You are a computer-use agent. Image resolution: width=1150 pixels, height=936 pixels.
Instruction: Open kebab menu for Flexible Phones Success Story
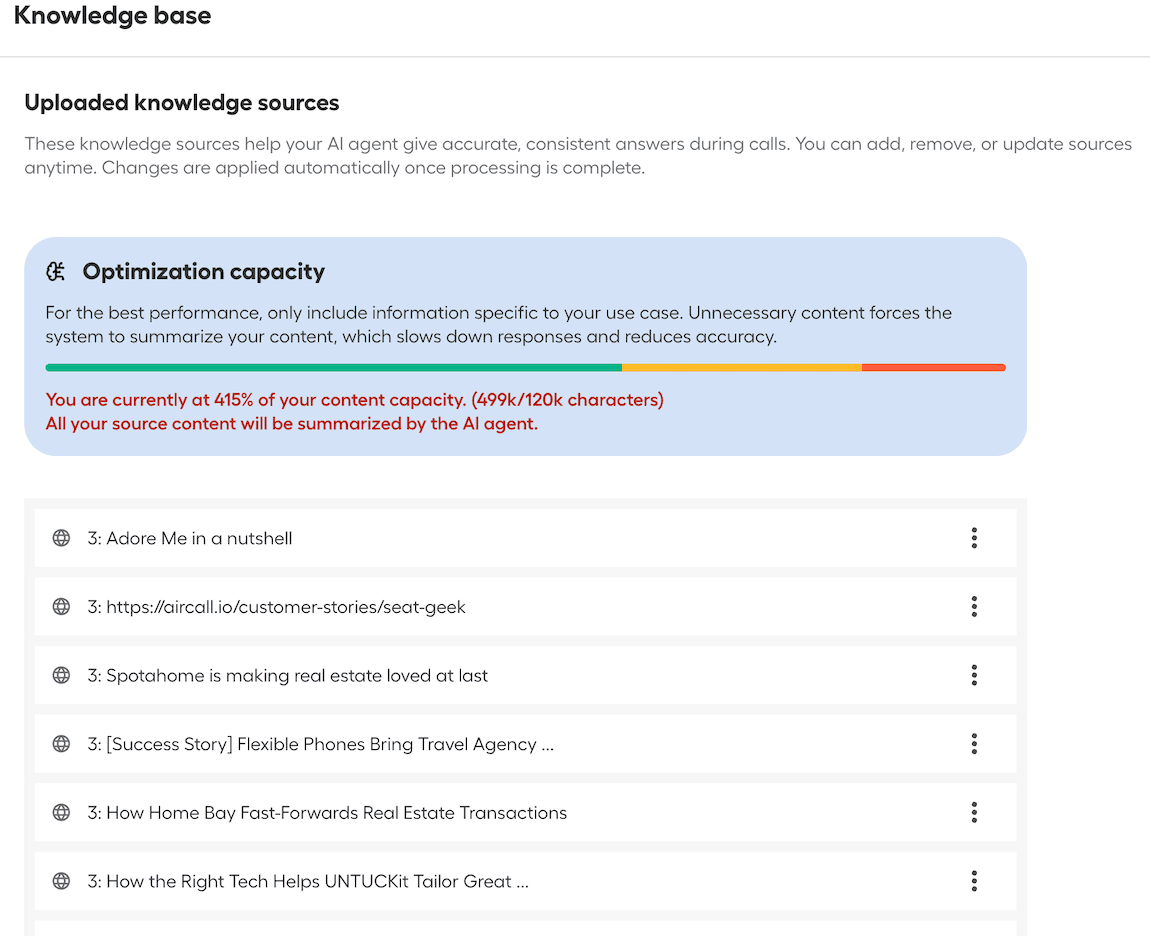point(974,744)
